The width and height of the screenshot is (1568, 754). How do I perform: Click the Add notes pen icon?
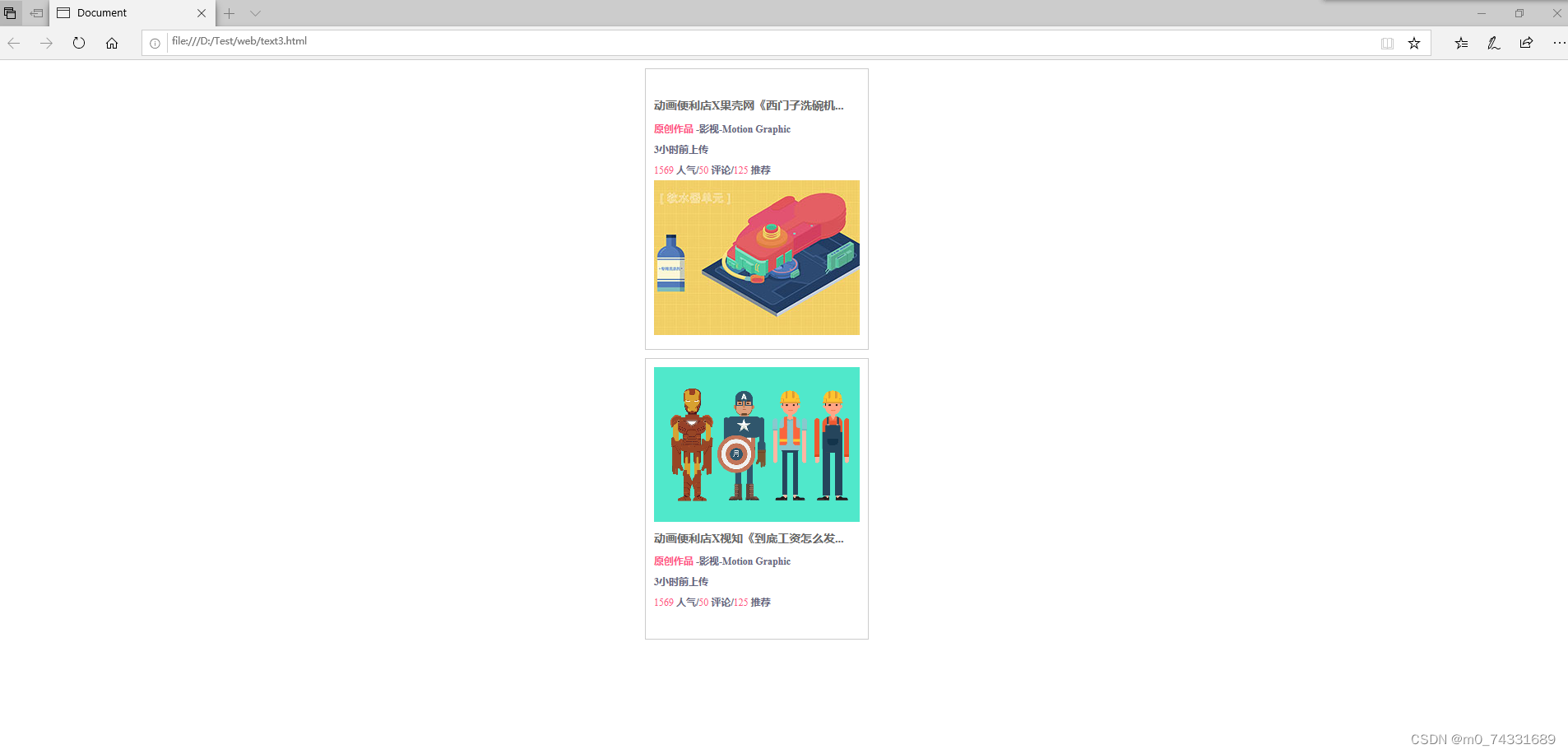pos(1494,43)
